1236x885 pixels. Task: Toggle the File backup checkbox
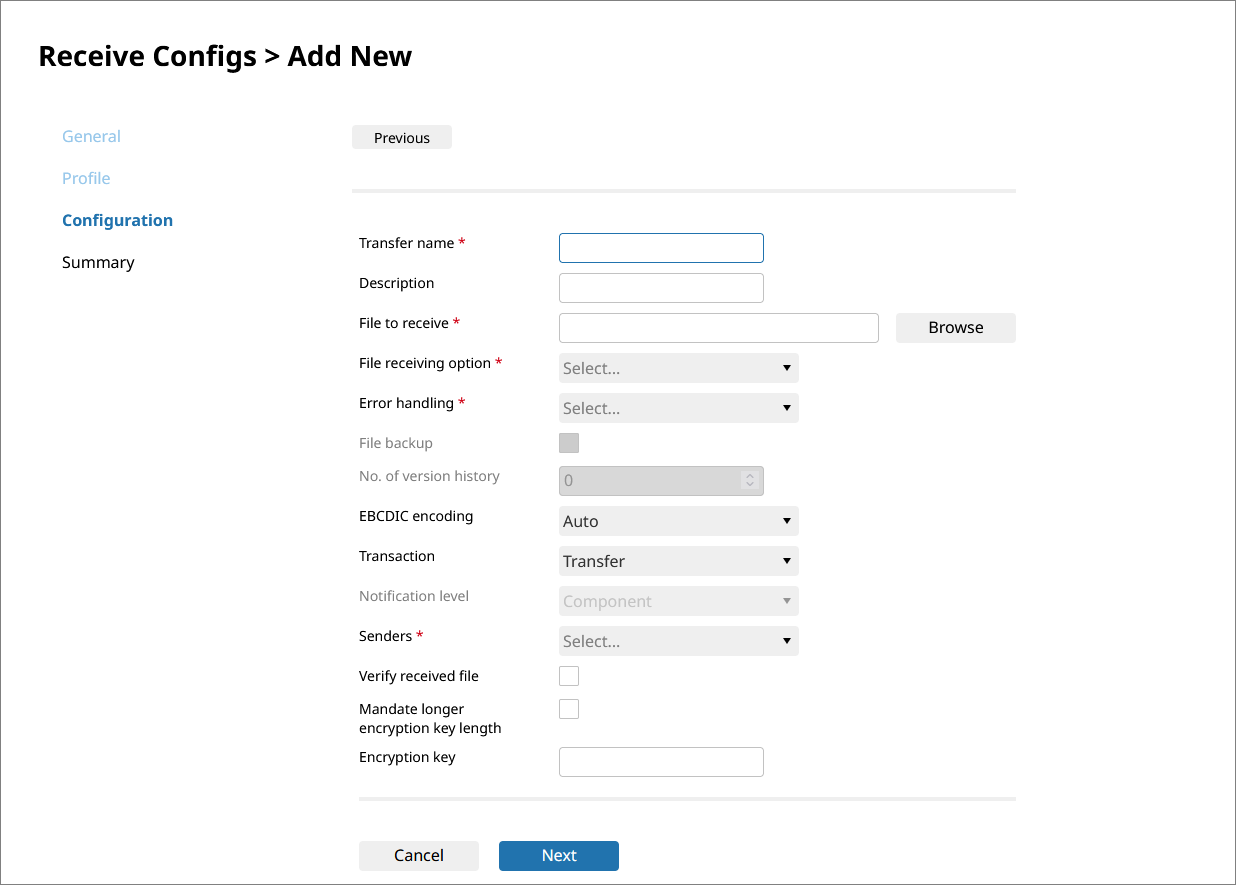tap(569, 443)
